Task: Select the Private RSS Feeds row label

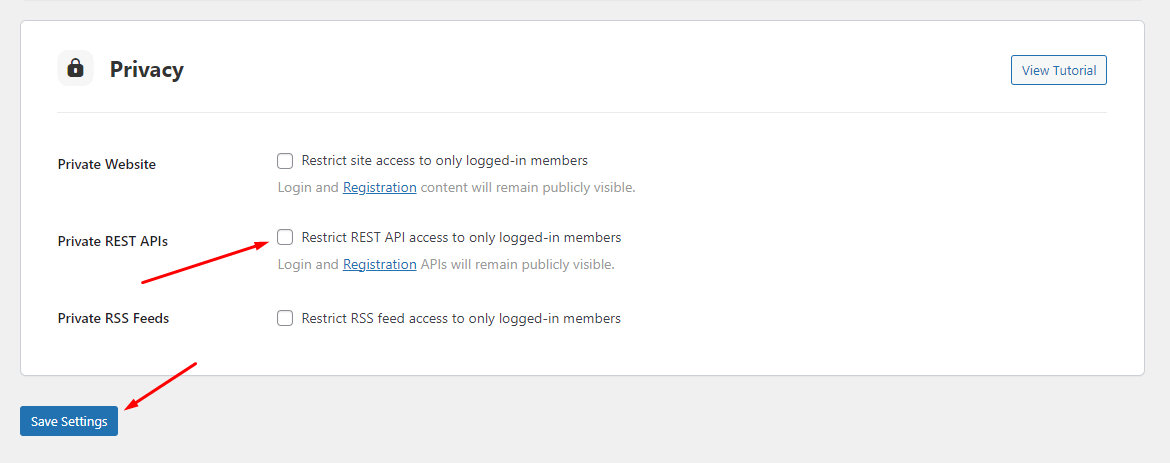Action: pyautogui.click(x=113, y=319)
